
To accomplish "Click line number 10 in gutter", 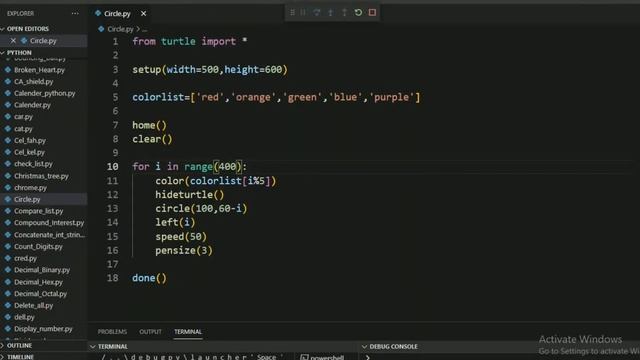I will tap(113, 167).
